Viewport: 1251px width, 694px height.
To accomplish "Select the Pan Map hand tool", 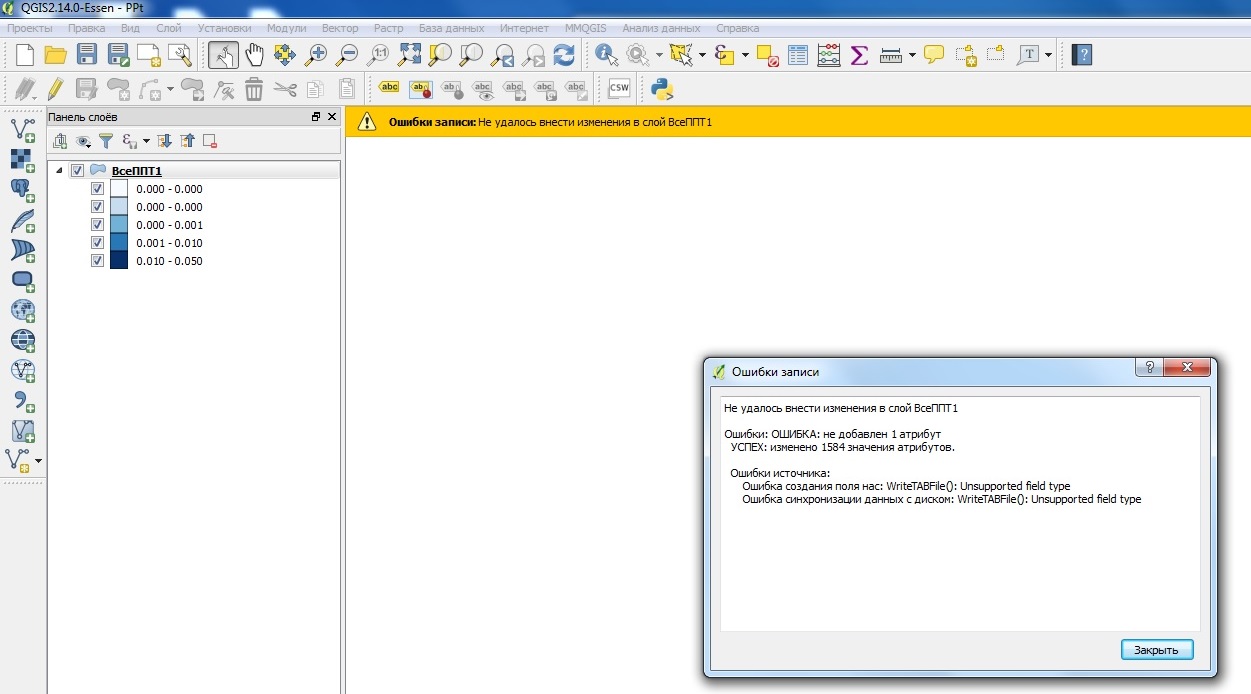I will pyautogui.click(x=254, y=54).
